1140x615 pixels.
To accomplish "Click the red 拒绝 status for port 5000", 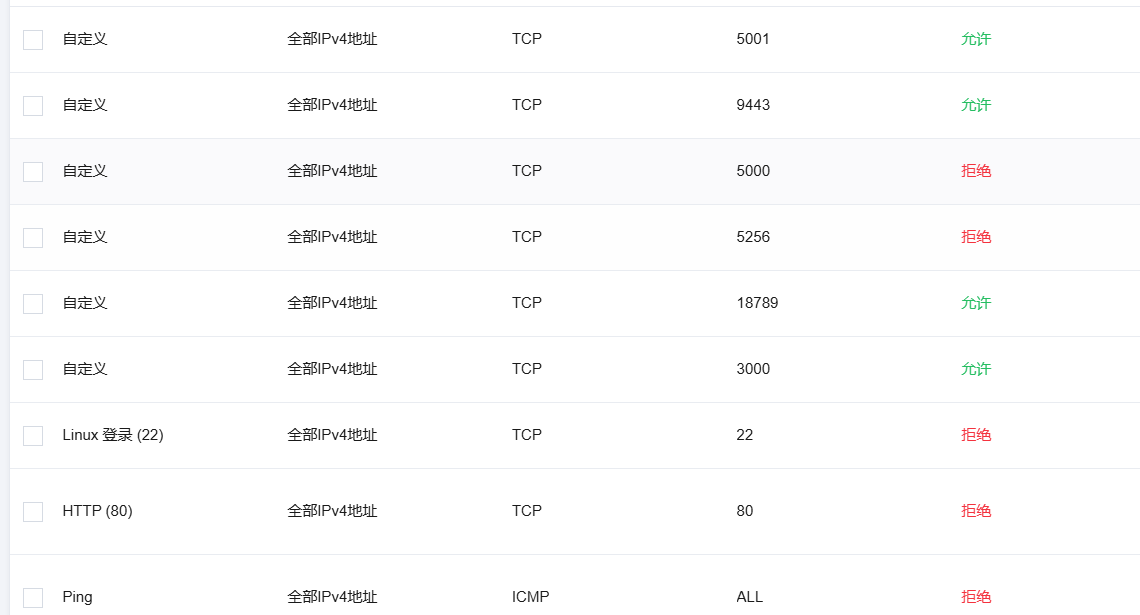I will (x=976, y=171).
